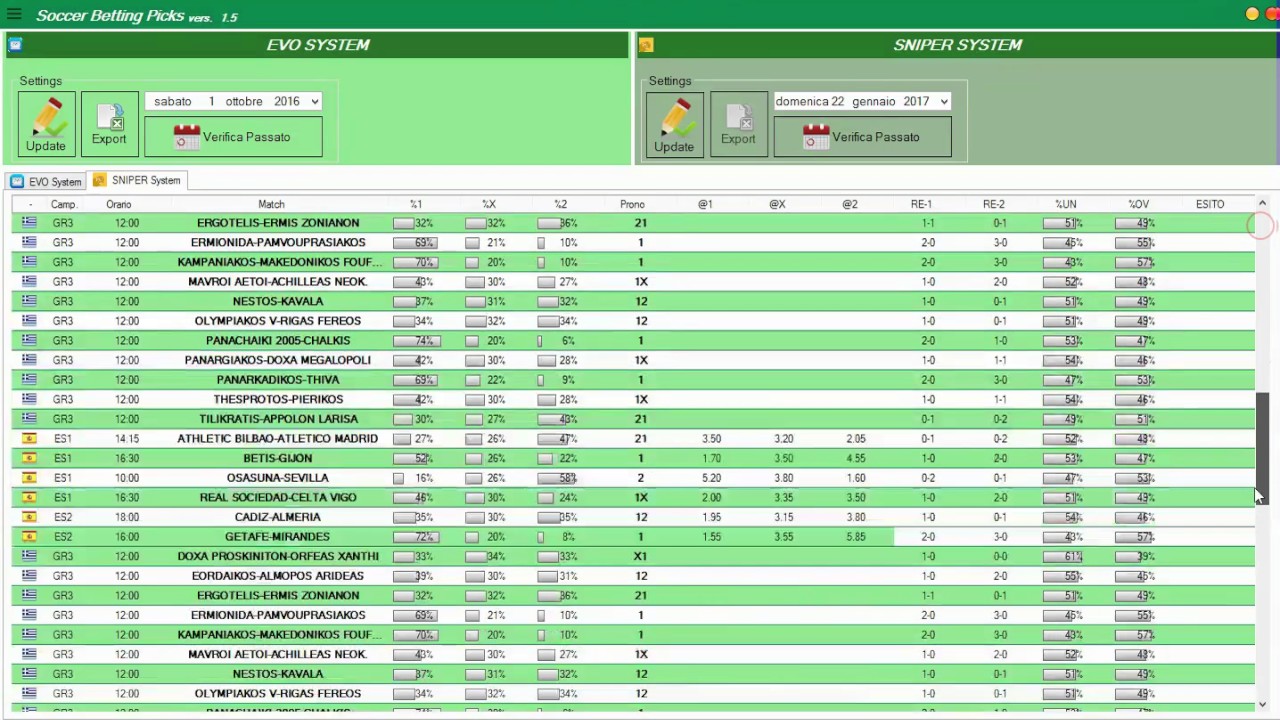Open the hamburger menu icon
Screen dimensions: 1280x720
click(14, 14)
